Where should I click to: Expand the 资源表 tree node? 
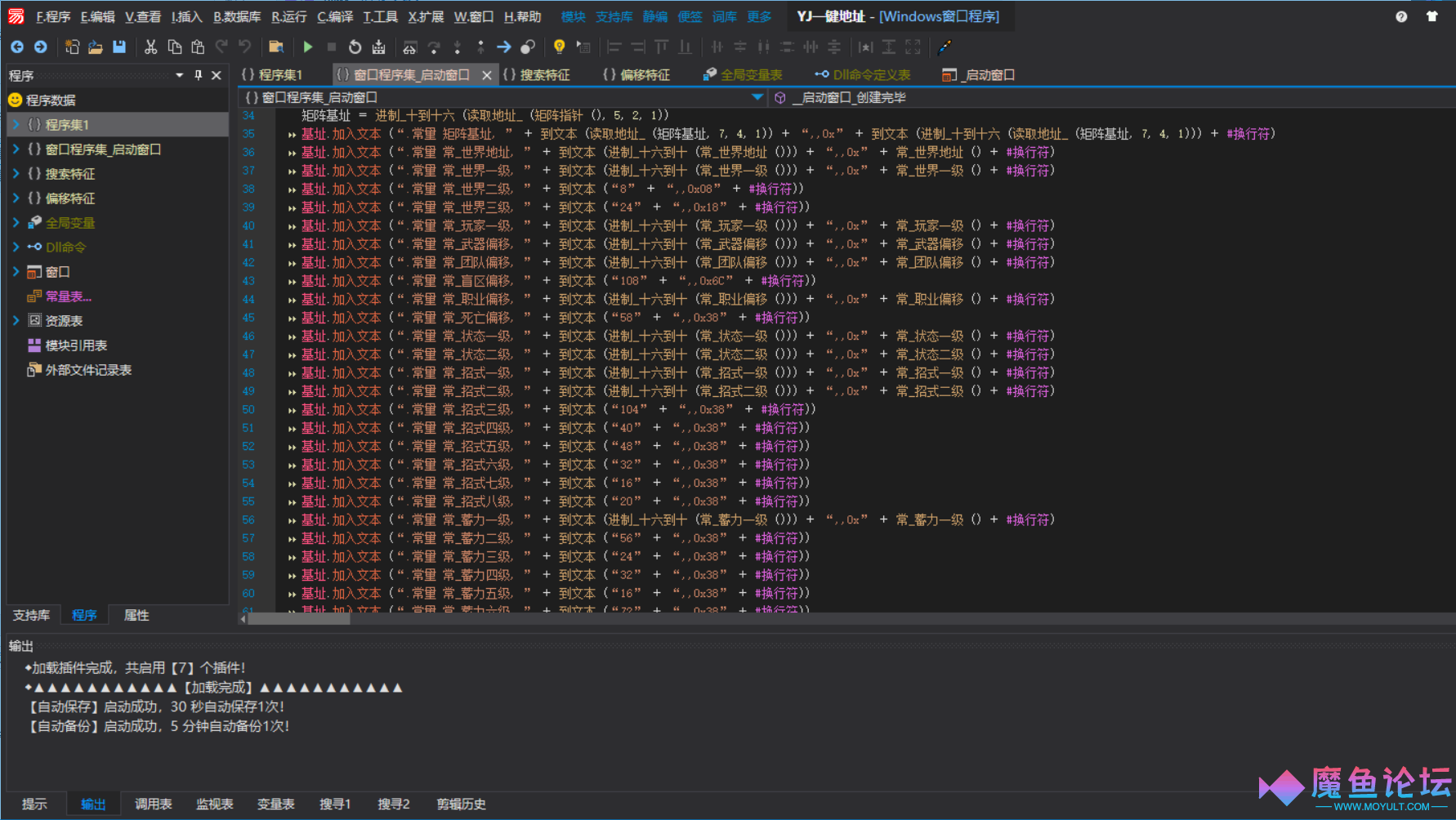[x=16, y=321]
